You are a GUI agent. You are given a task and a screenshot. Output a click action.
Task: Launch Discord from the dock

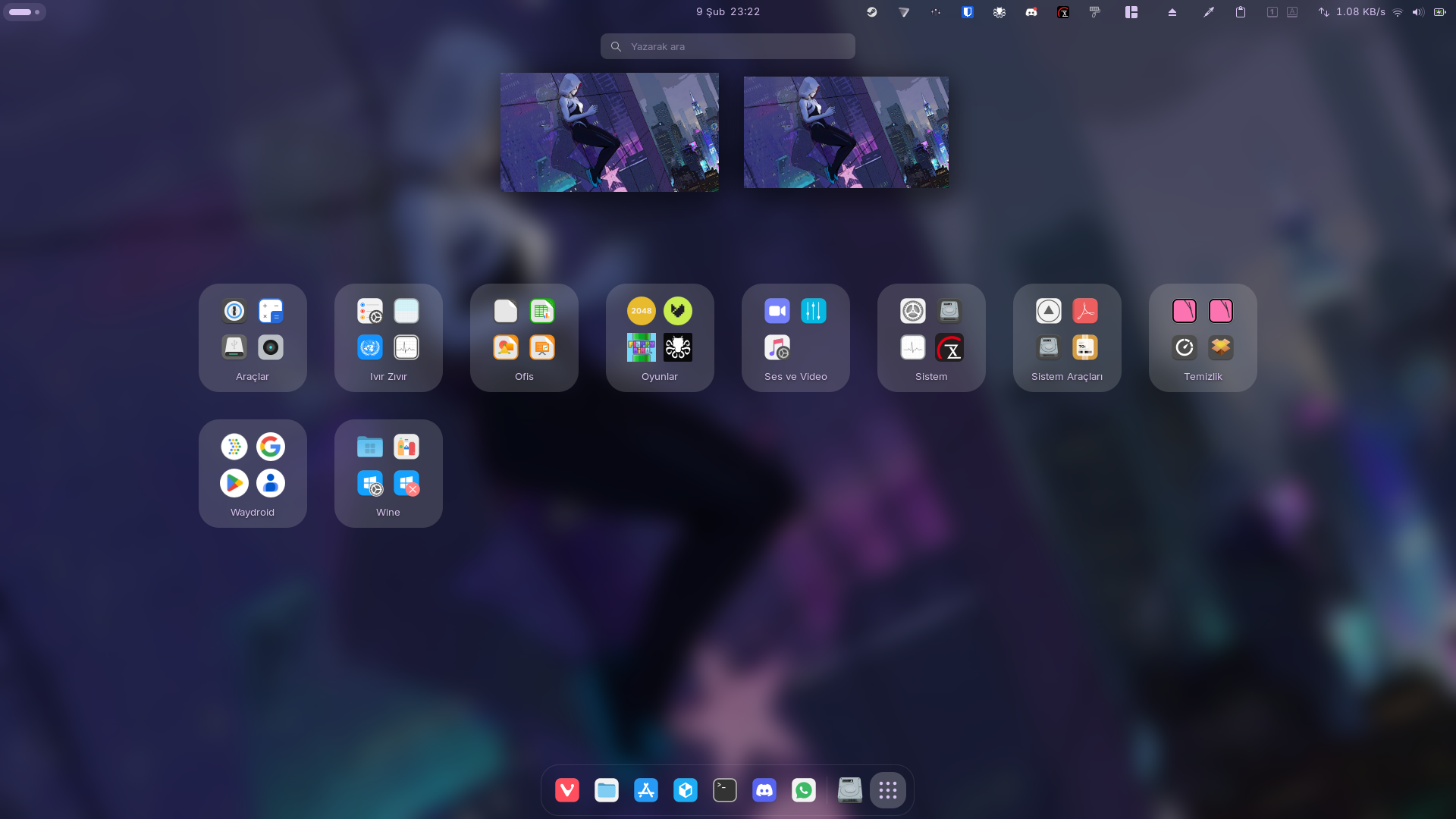(764, 790)
